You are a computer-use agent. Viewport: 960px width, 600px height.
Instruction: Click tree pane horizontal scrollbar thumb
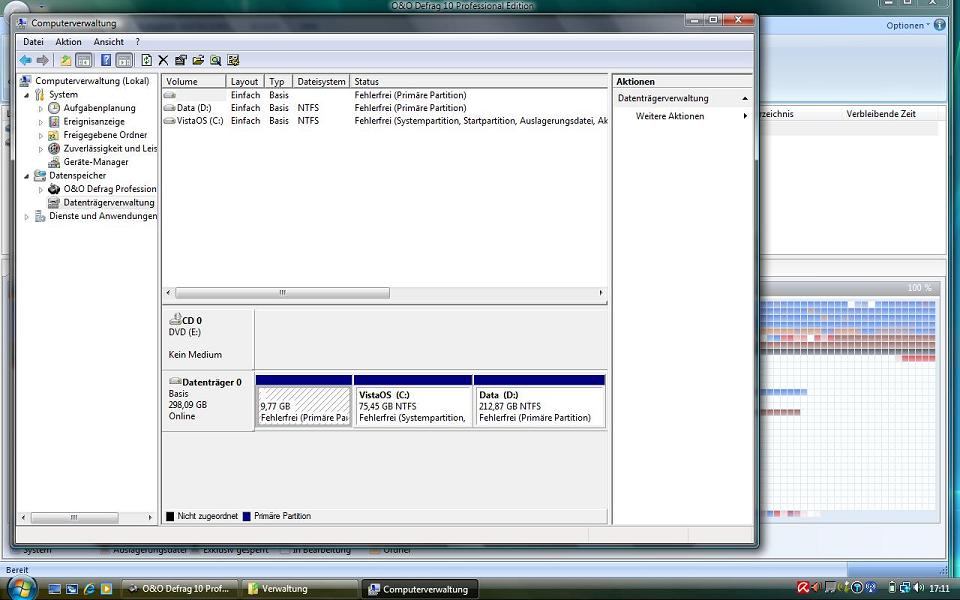pos(74,517)
